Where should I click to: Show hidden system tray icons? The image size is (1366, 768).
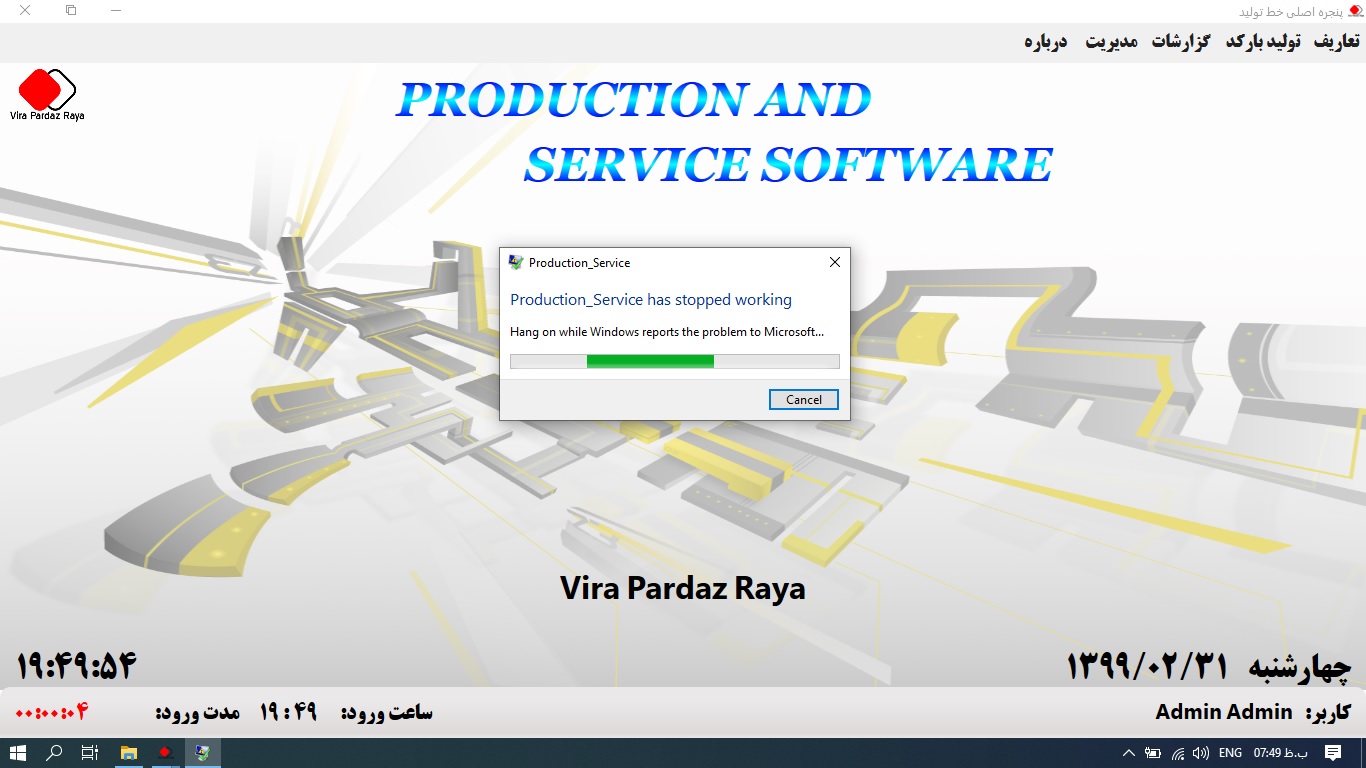1129,753
